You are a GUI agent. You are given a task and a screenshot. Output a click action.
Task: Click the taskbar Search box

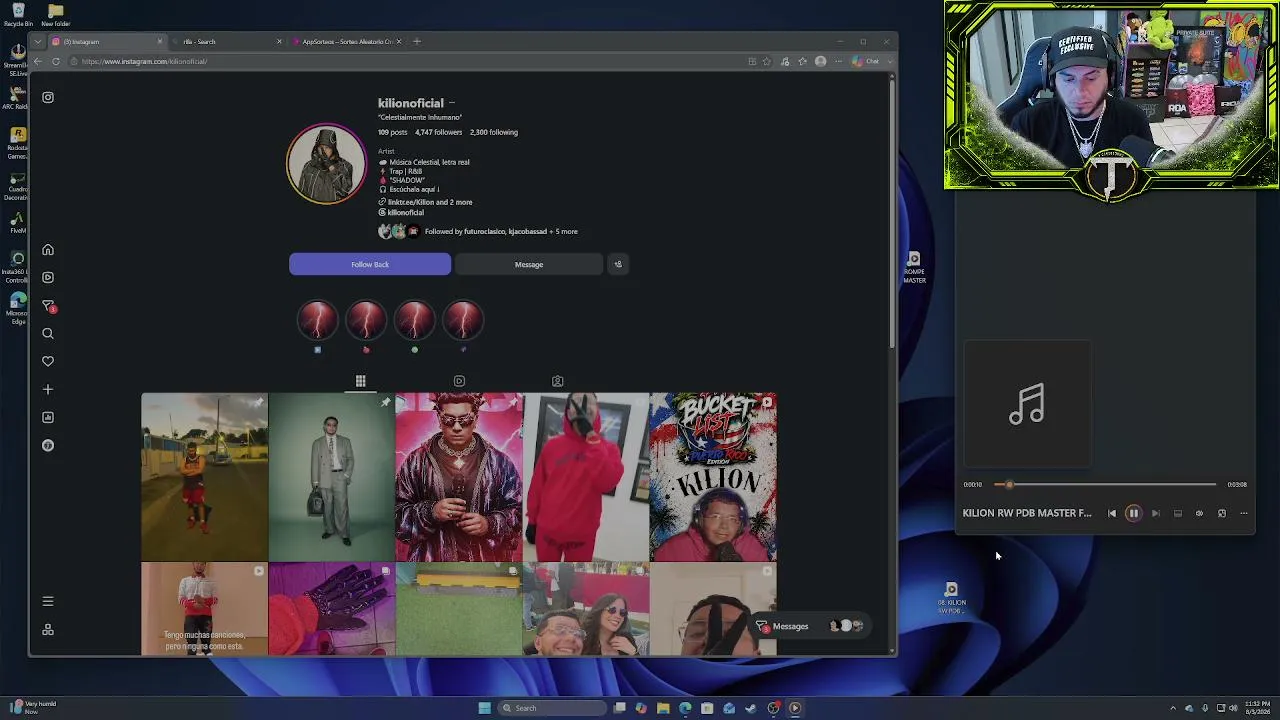point(553,708)
